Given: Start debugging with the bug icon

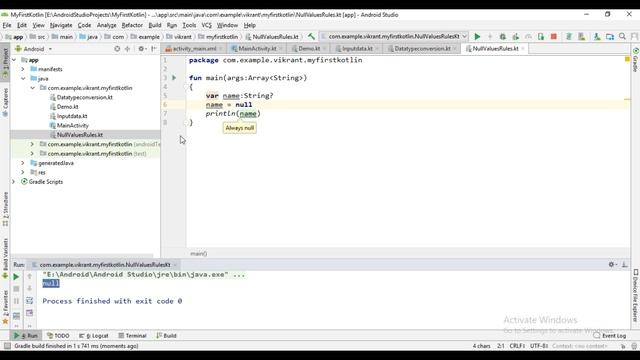Looking at the screenshot, I should tap(503, 37).
